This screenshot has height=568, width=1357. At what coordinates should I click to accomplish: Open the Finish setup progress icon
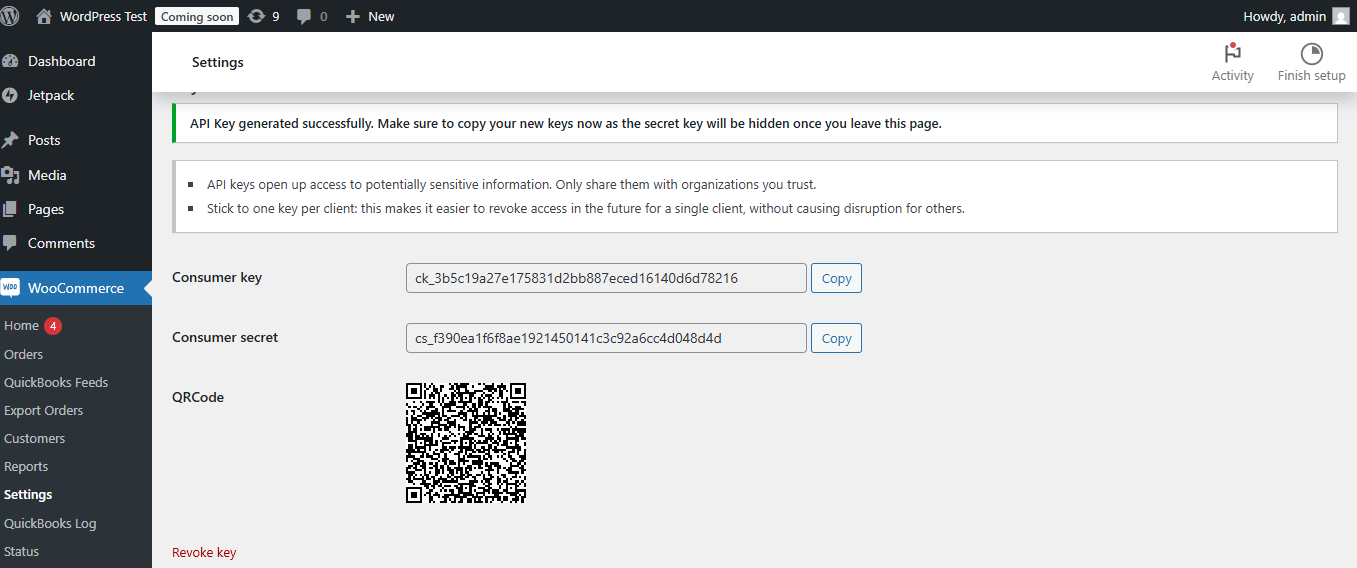tap(1311, 54)
